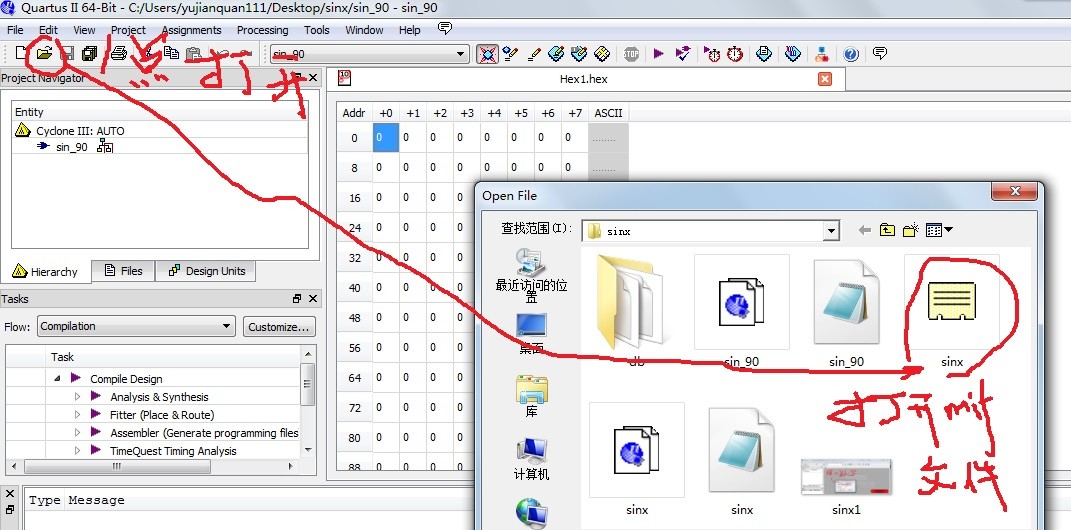This screenshot has width=1071, height=530.
Task: Open the TimeQuest Timing Analyzer clock icon
Action: [735, 54]
